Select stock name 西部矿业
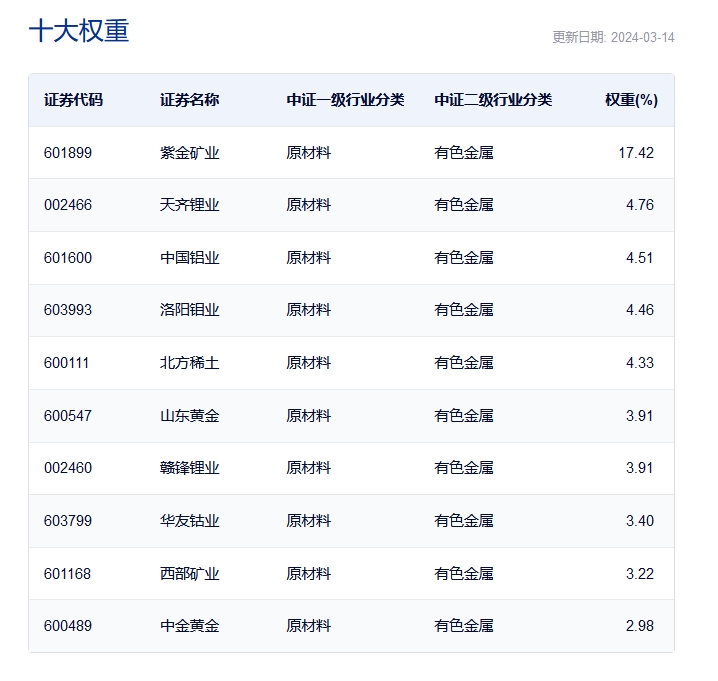This screenshot has width=718, height=681. point(190,574)
